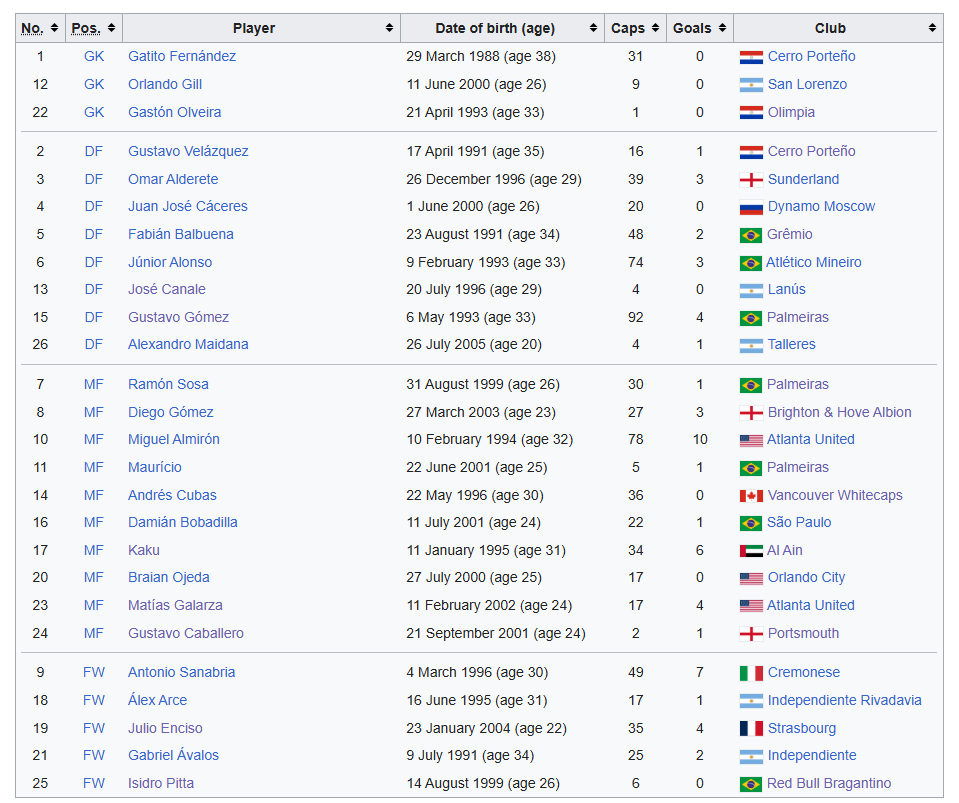
Task: Sort table by the Caps column arrows
Action: tap(656, 28)
